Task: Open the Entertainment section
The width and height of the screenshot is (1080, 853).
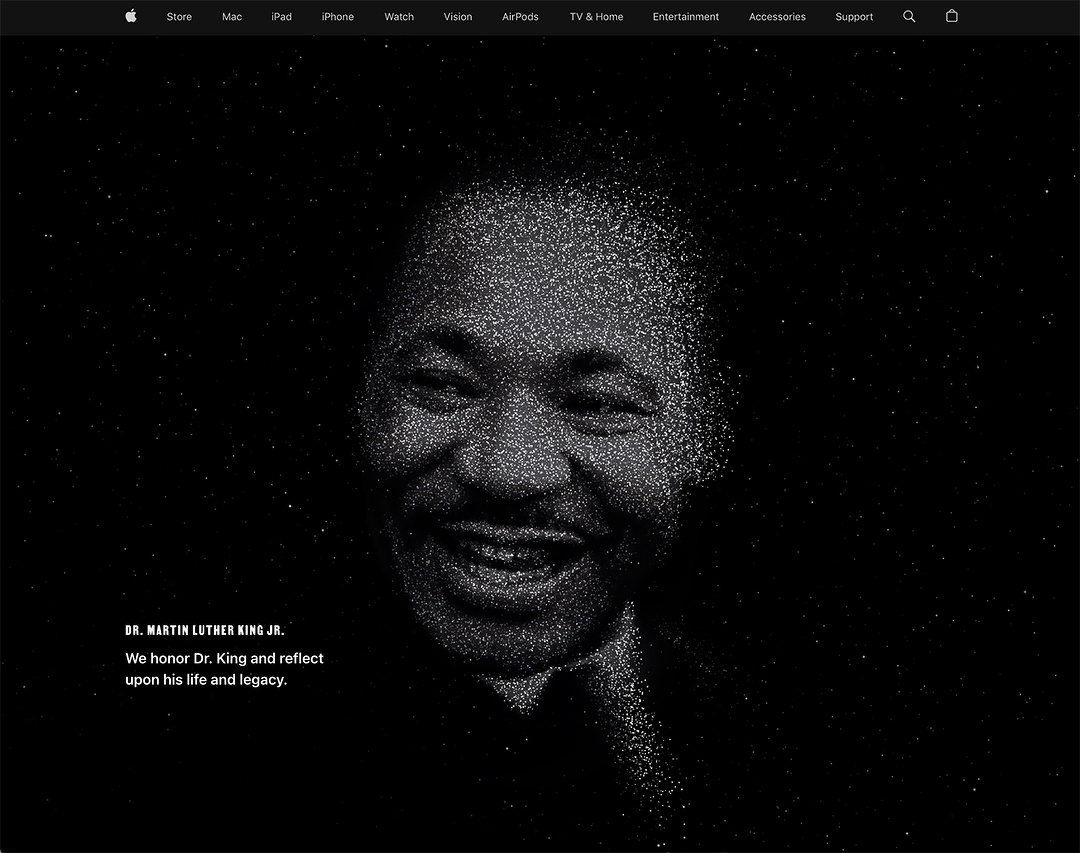Action: (x=686, y=17)
